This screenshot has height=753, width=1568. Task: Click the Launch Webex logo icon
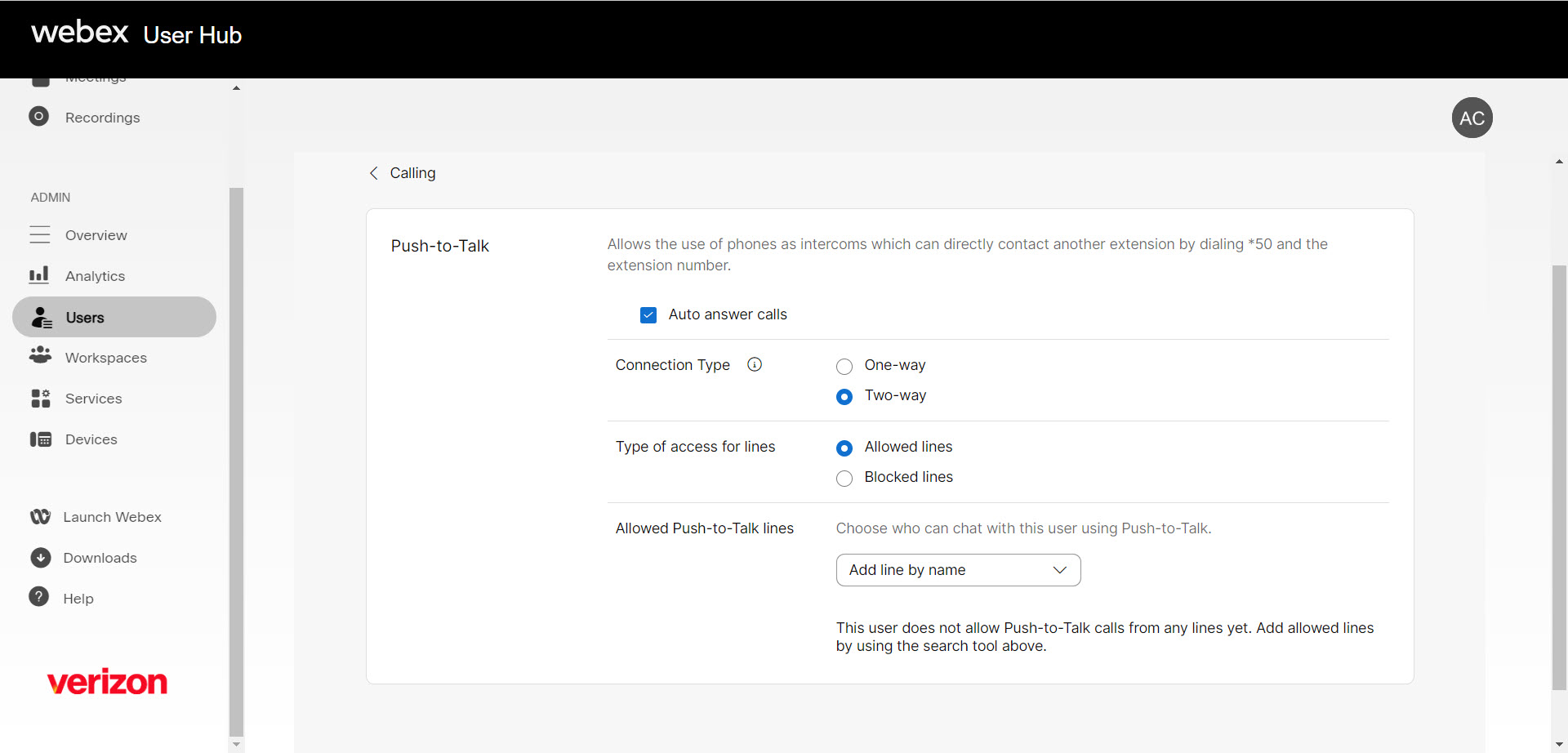click(x=40, y=517)
